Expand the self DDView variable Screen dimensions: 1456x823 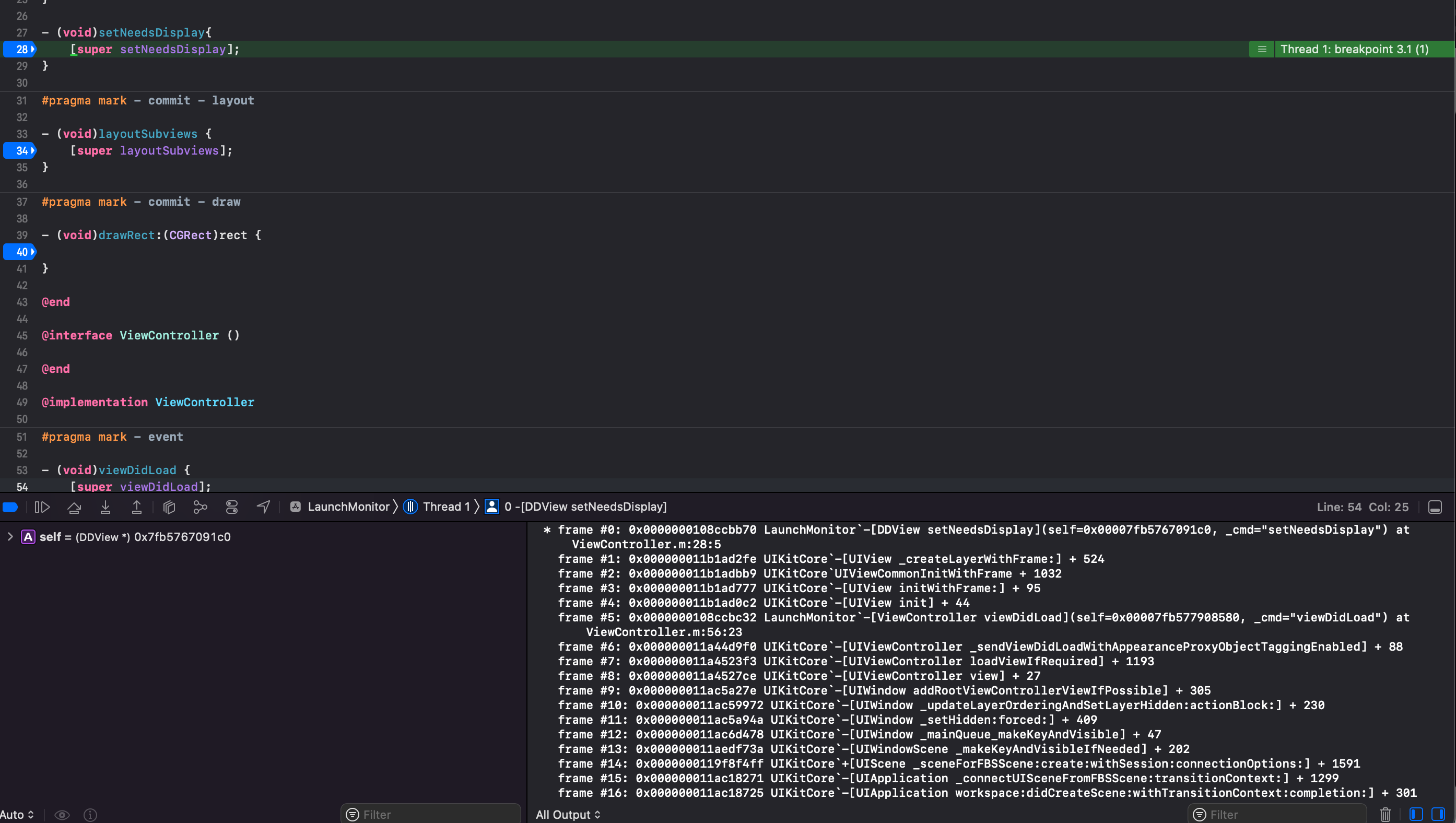pos(9,536)
